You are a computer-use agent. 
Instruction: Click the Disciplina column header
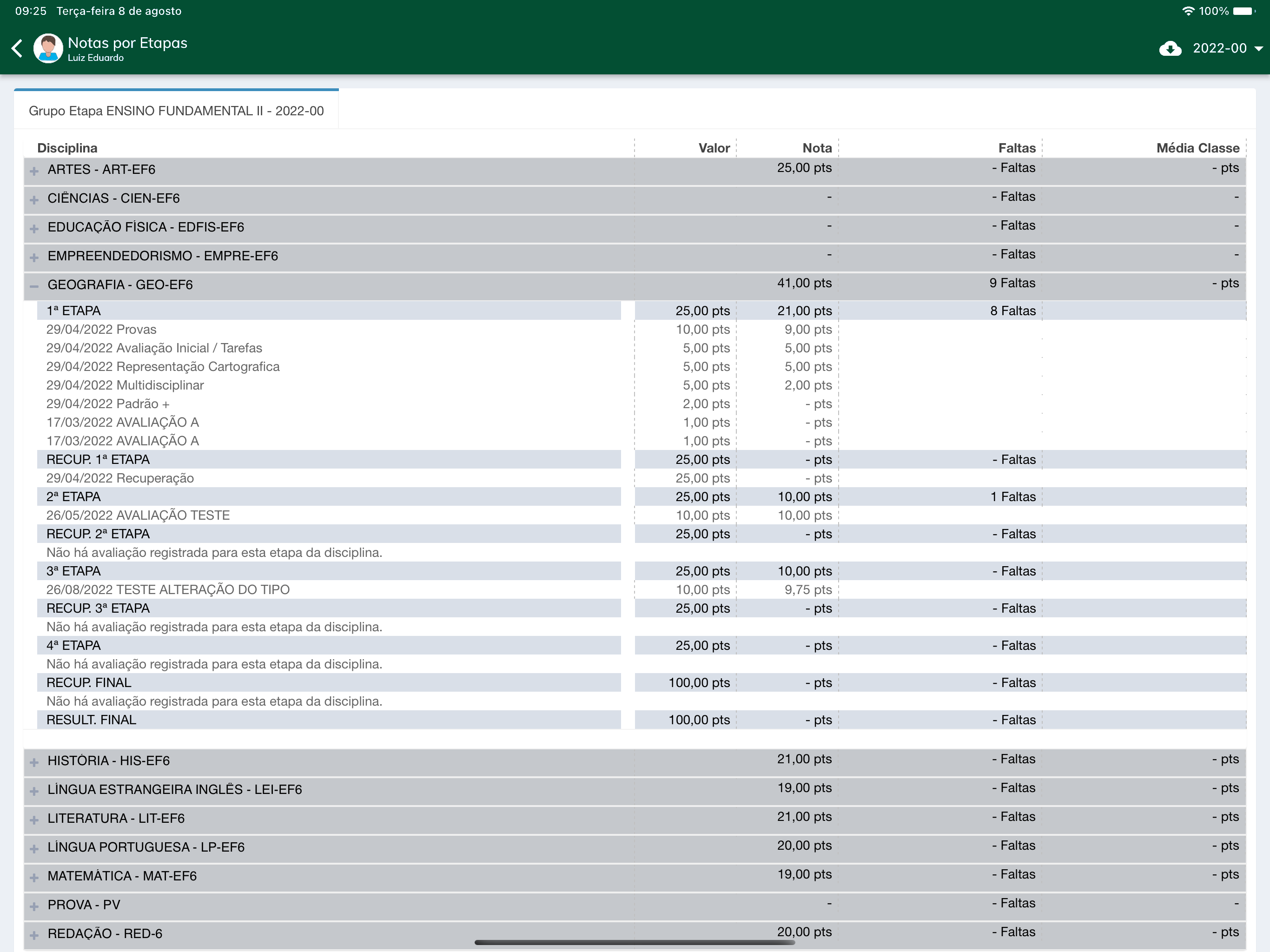[67, 148]
